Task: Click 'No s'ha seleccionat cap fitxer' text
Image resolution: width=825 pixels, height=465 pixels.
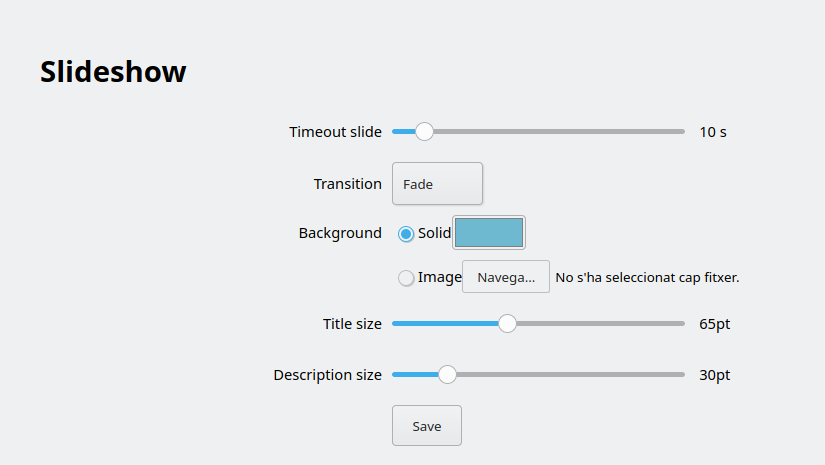Action: pyautogui.click(x=647, y=277)
